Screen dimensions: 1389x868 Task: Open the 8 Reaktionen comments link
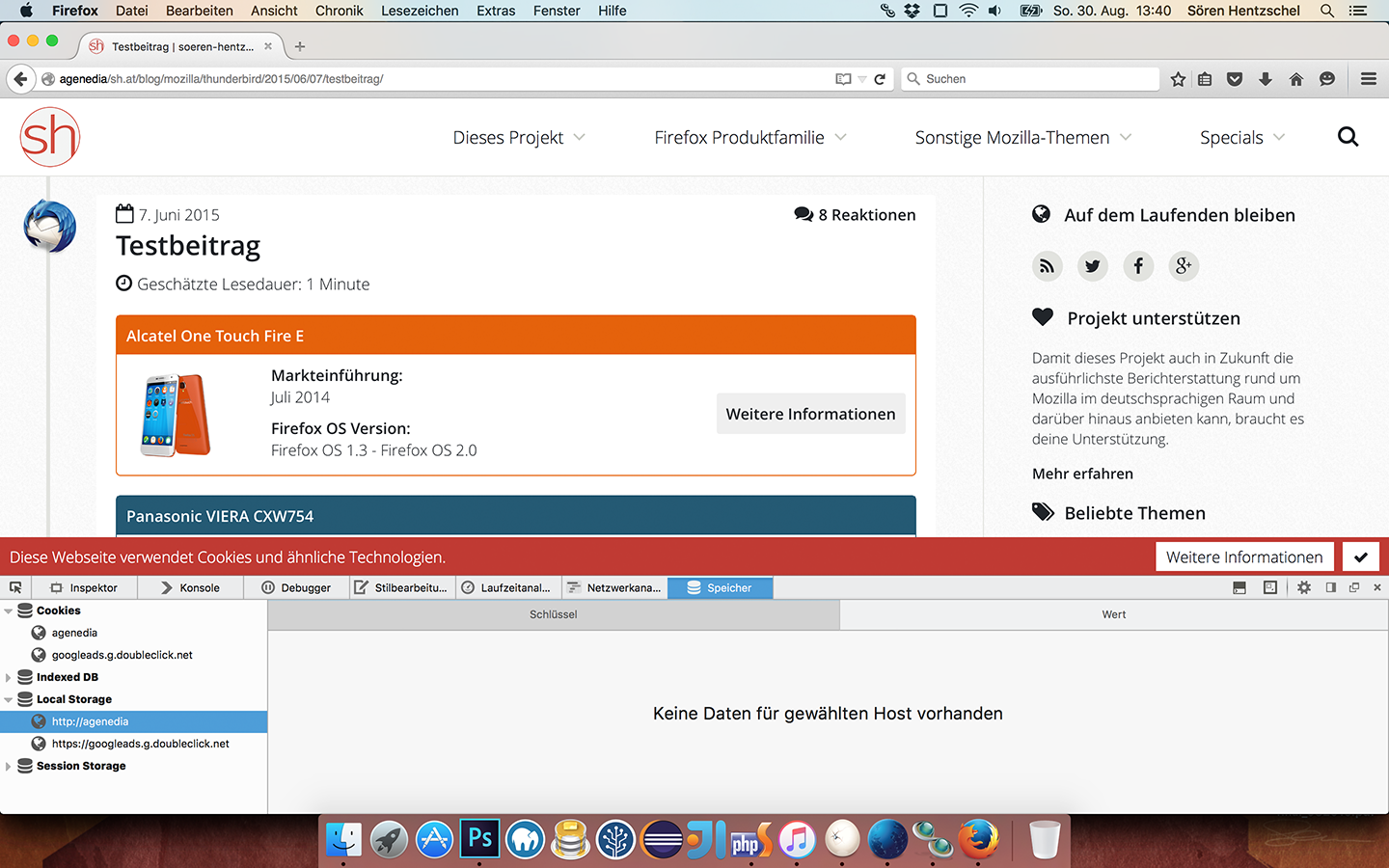pyautogui.click(x=855, y=215)
